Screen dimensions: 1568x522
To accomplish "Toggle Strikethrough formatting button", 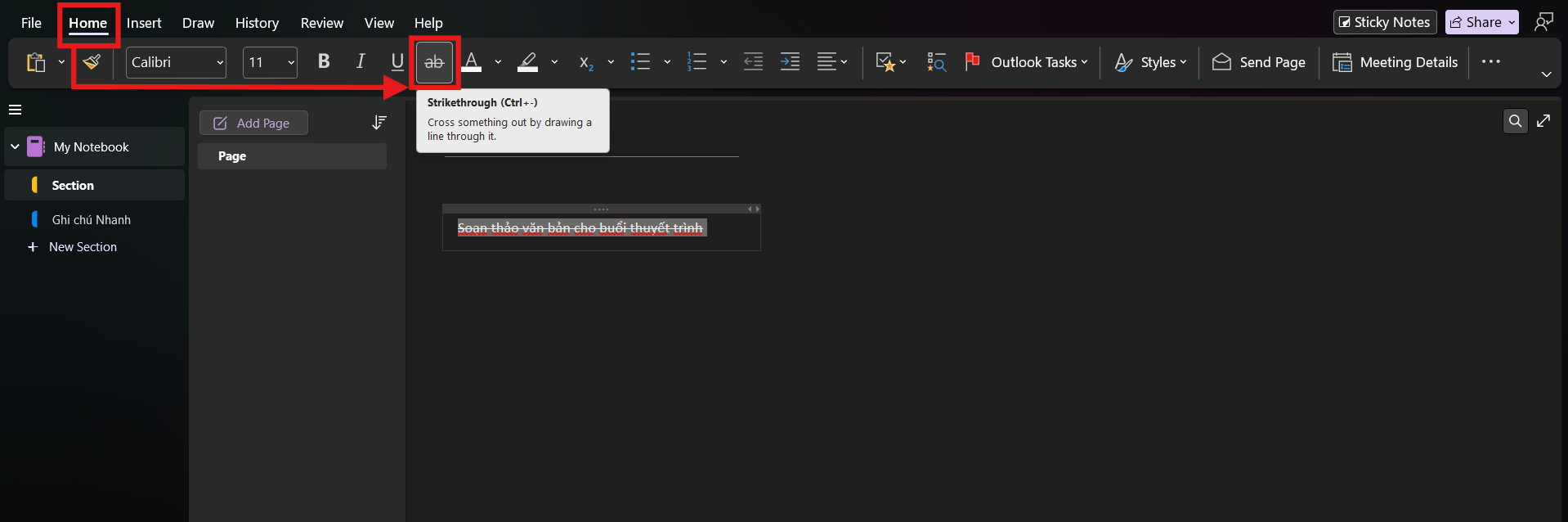I will point(434,62).
